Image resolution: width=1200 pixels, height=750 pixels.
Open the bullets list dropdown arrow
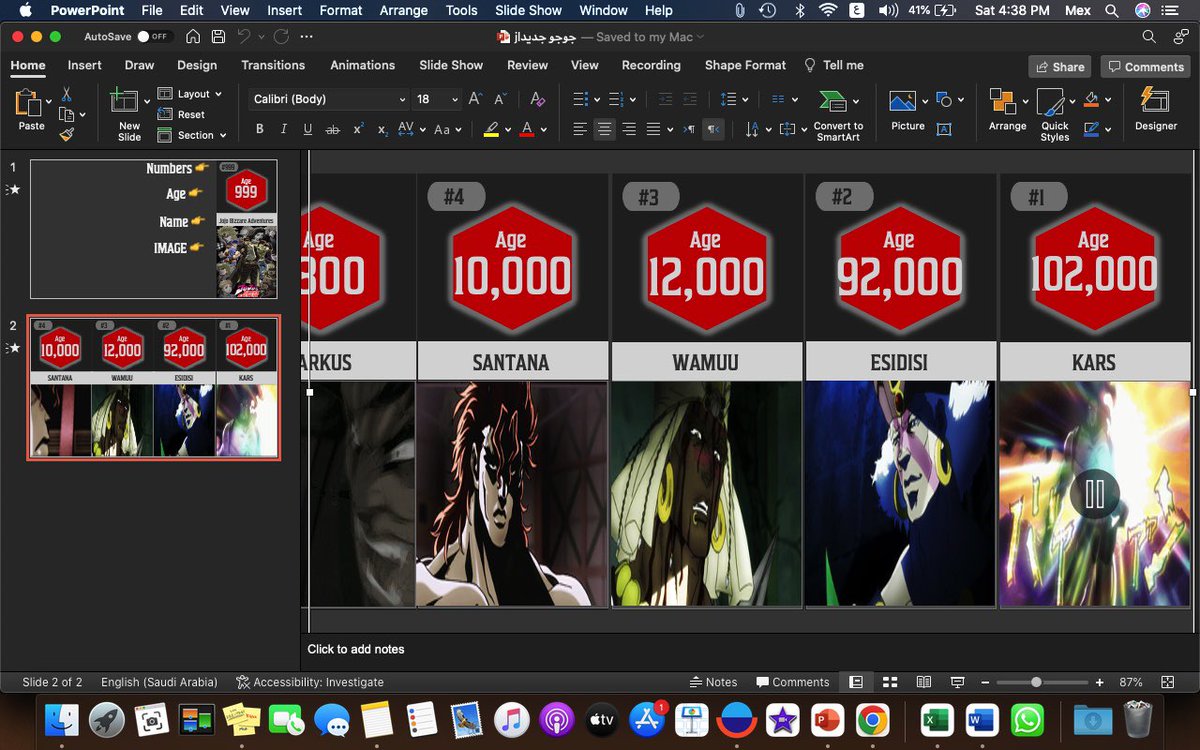(x=597, y=100)
